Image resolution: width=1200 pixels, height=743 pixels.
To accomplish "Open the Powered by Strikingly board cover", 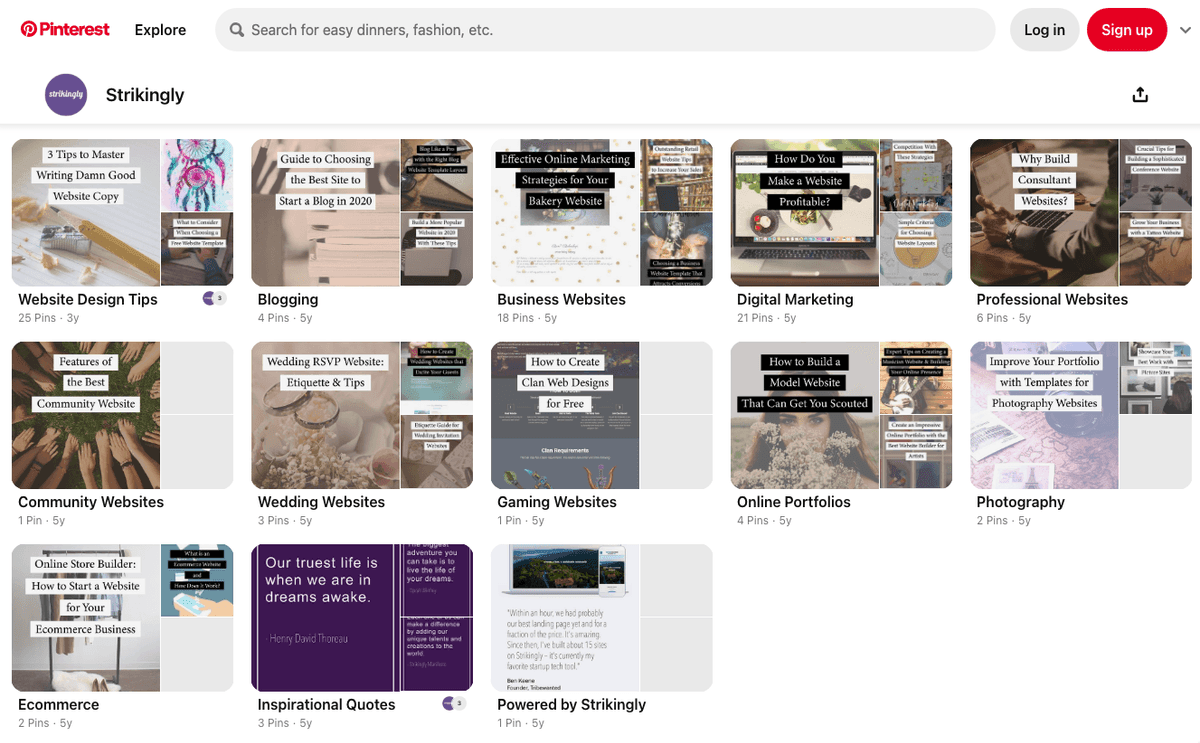I will (x=602, y=618).
